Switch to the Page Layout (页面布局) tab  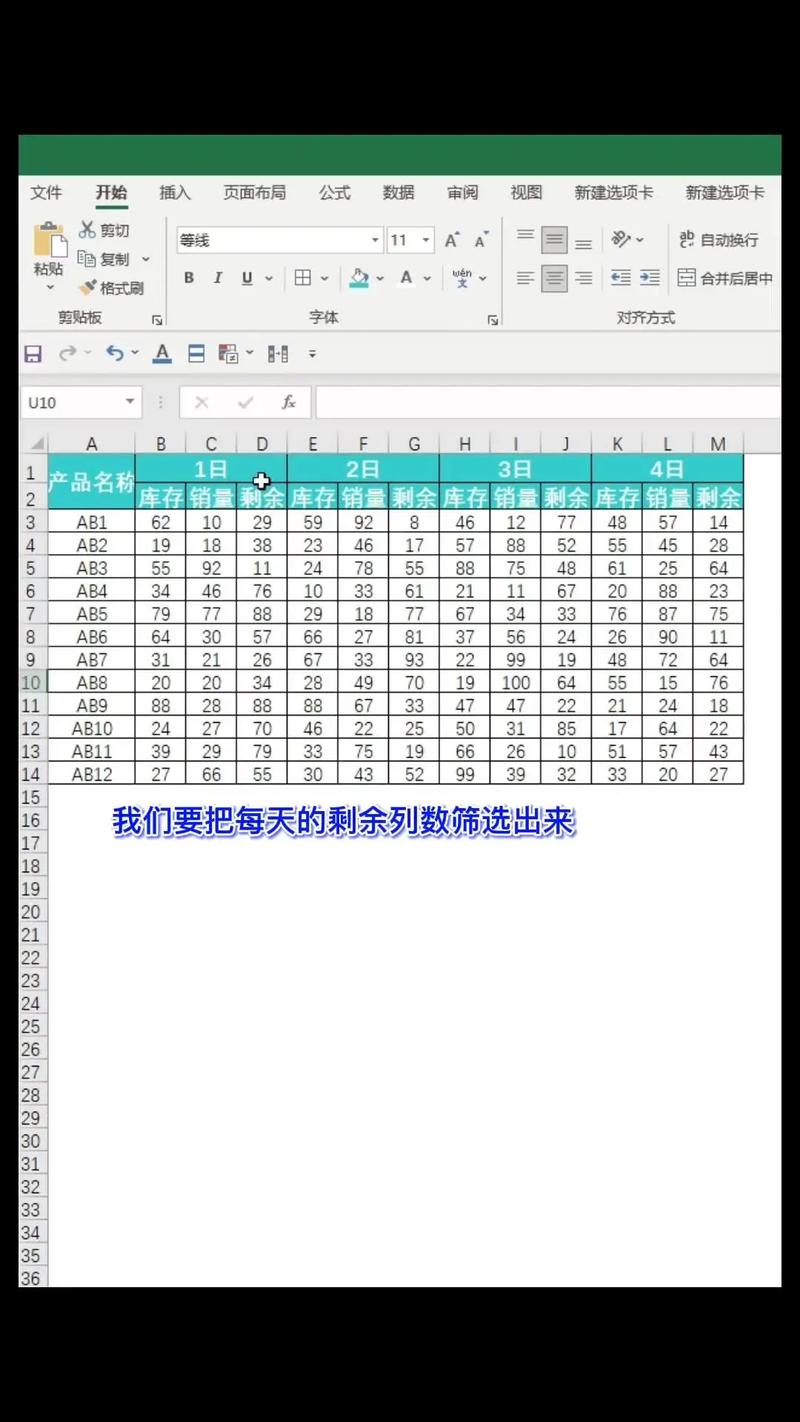[254, 193]
